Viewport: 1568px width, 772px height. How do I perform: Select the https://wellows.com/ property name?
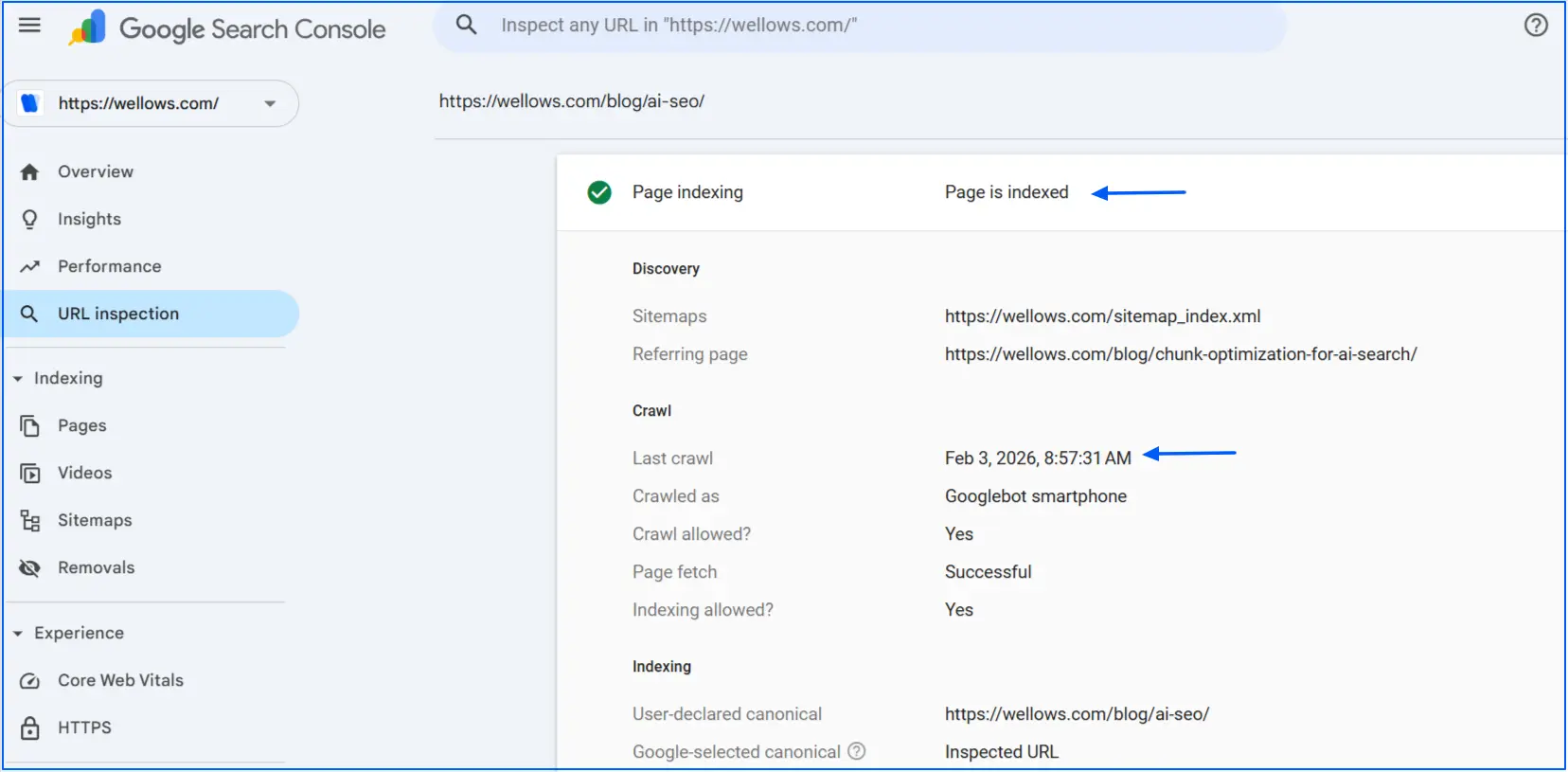[138, 104]
